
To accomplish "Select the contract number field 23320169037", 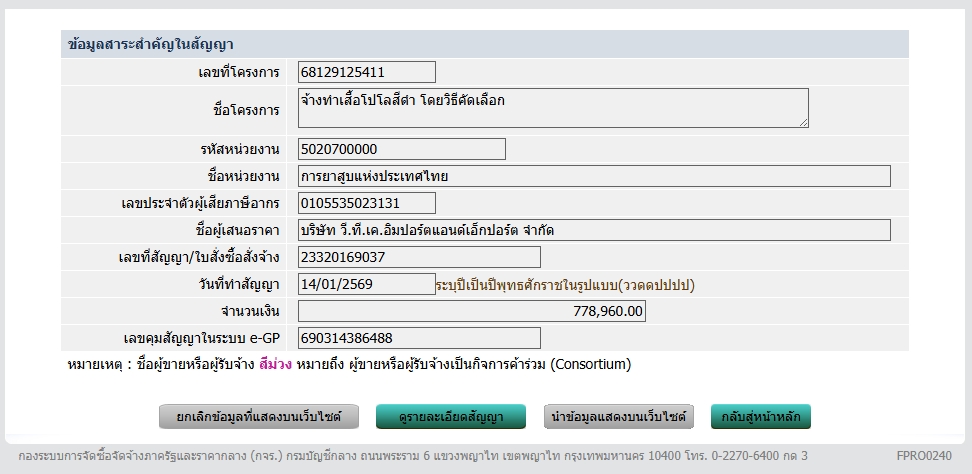I will pyautogui.click(x=419, y=257).
